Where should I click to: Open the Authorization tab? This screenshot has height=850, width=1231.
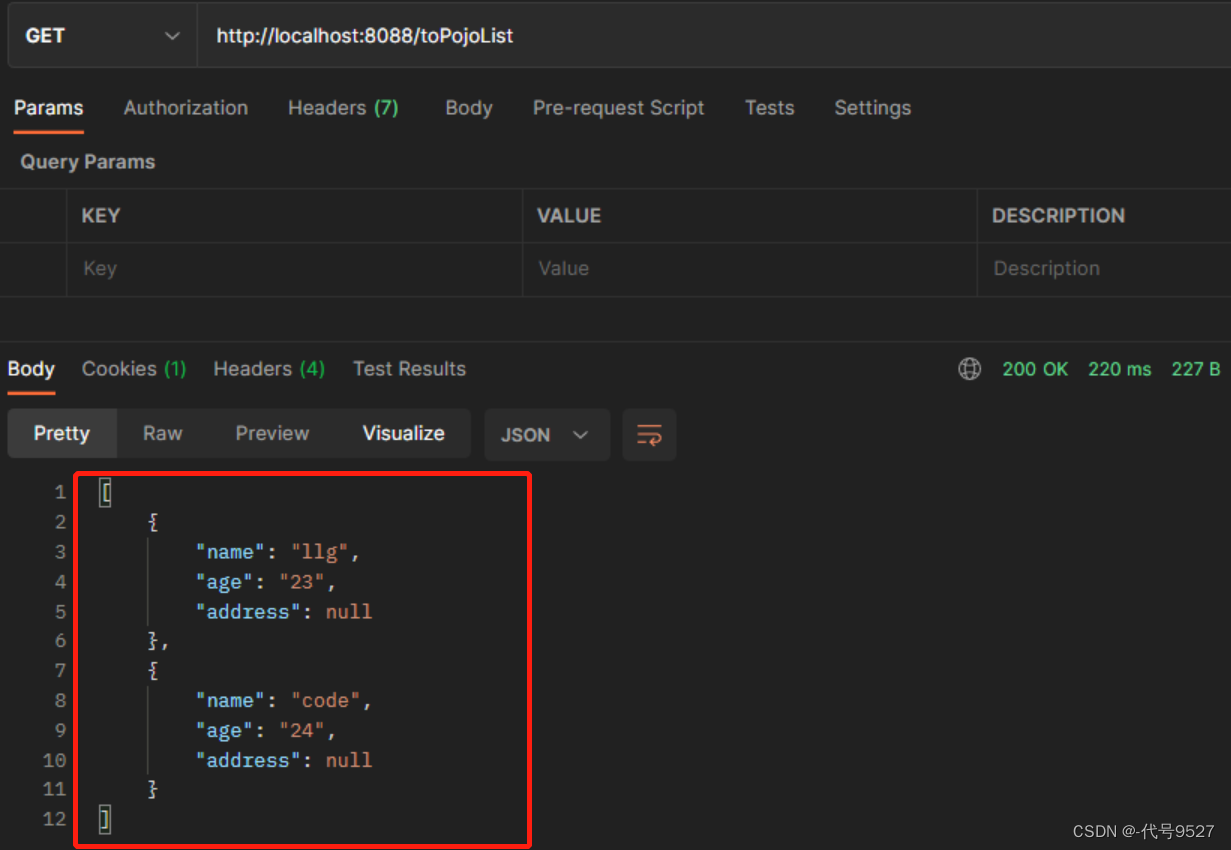(186, 108)
